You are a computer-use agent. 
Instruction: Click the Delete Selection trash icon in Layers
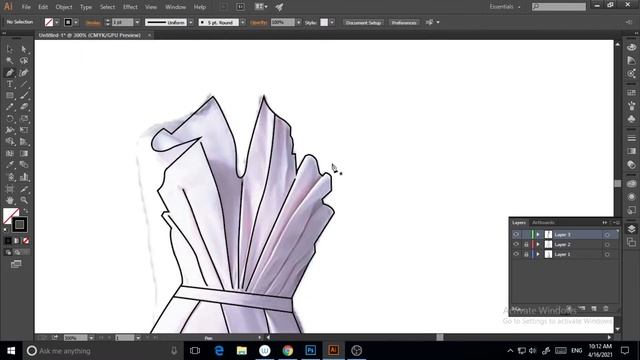(606, 309)
